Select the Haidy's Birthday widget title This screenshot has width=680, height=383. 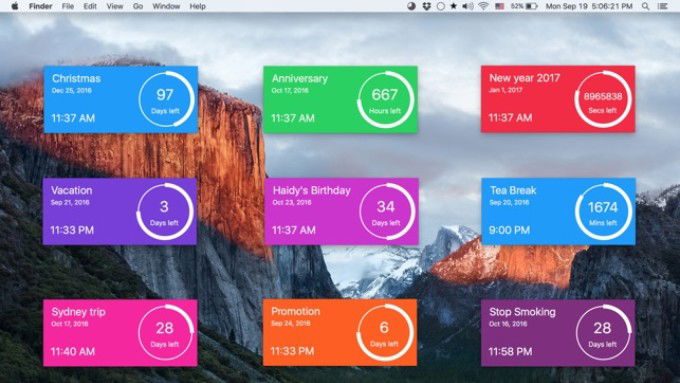click(311, 190)
